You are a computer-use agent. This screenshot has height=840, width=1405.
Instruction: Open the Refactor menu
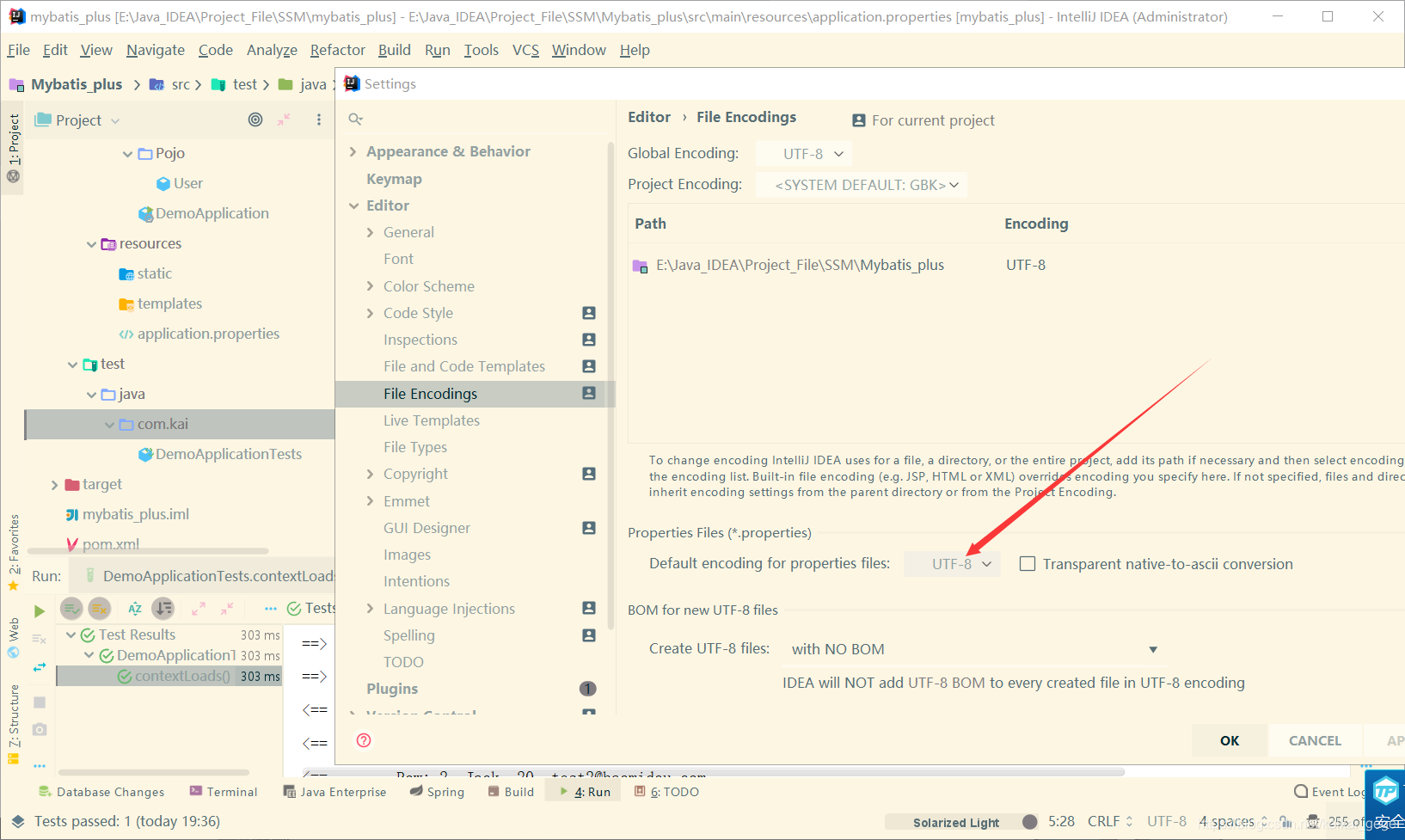[x=337, y=50]
